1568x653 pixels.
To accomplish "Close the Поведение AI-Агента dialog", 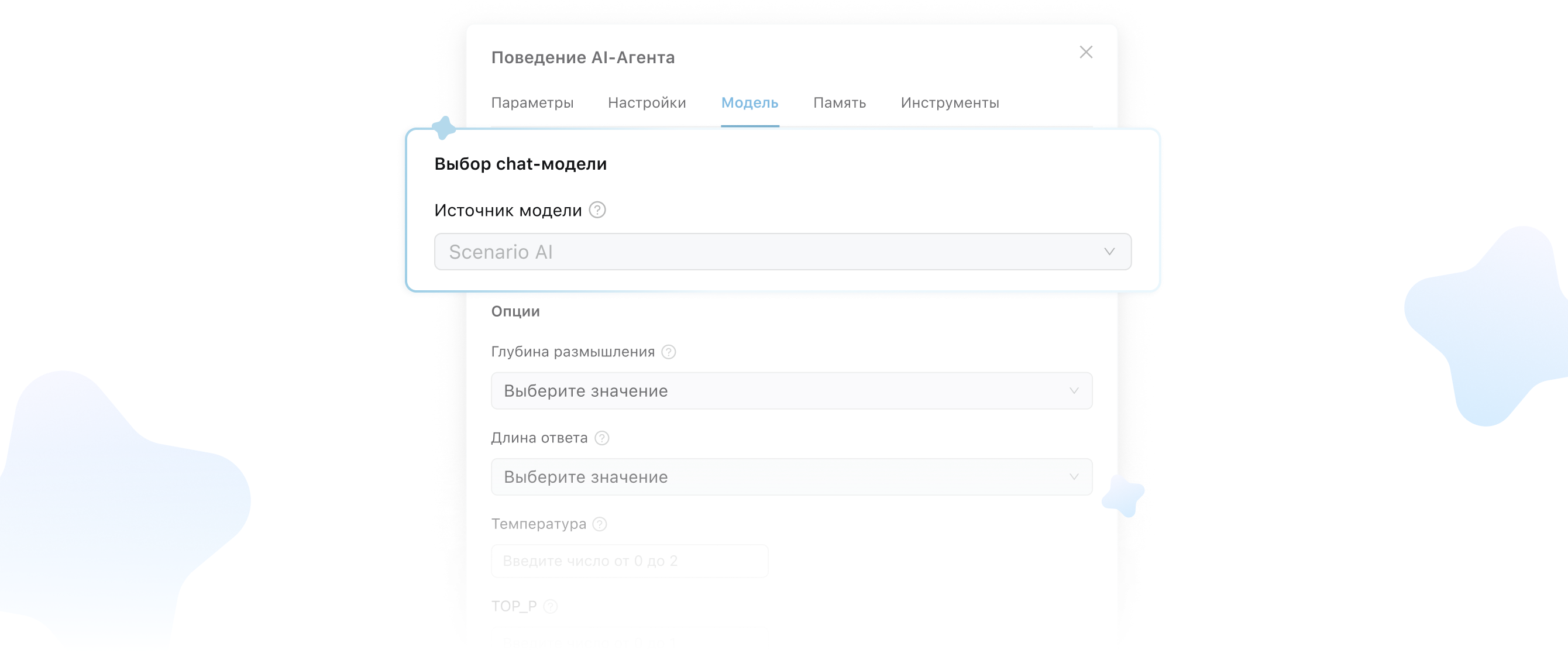I will [1085, 52].
